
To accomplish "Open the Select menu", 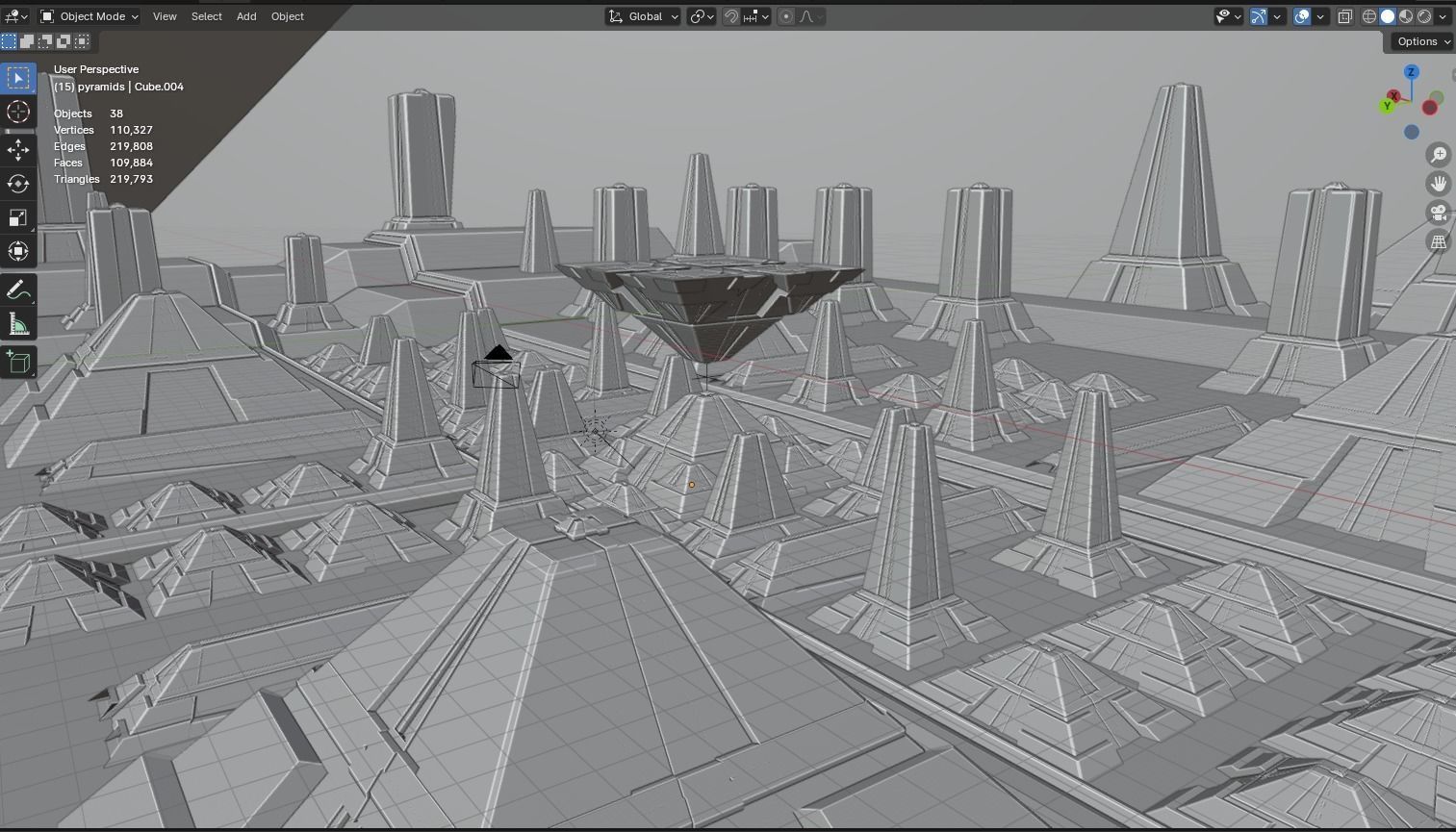I will click(x=207, y=16).
